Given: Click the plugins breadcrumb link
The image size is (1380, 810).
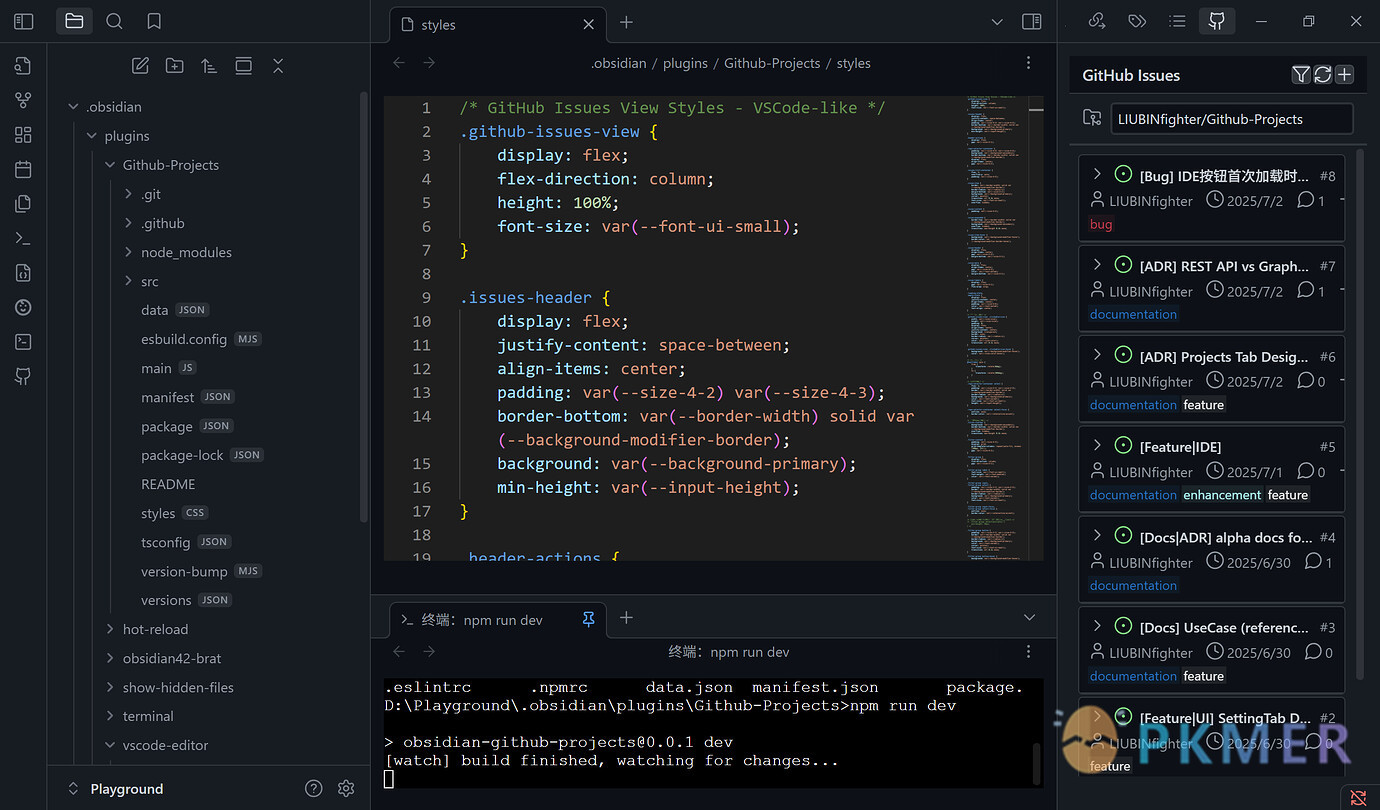Looking at the screenshot, I should [685, 63].
